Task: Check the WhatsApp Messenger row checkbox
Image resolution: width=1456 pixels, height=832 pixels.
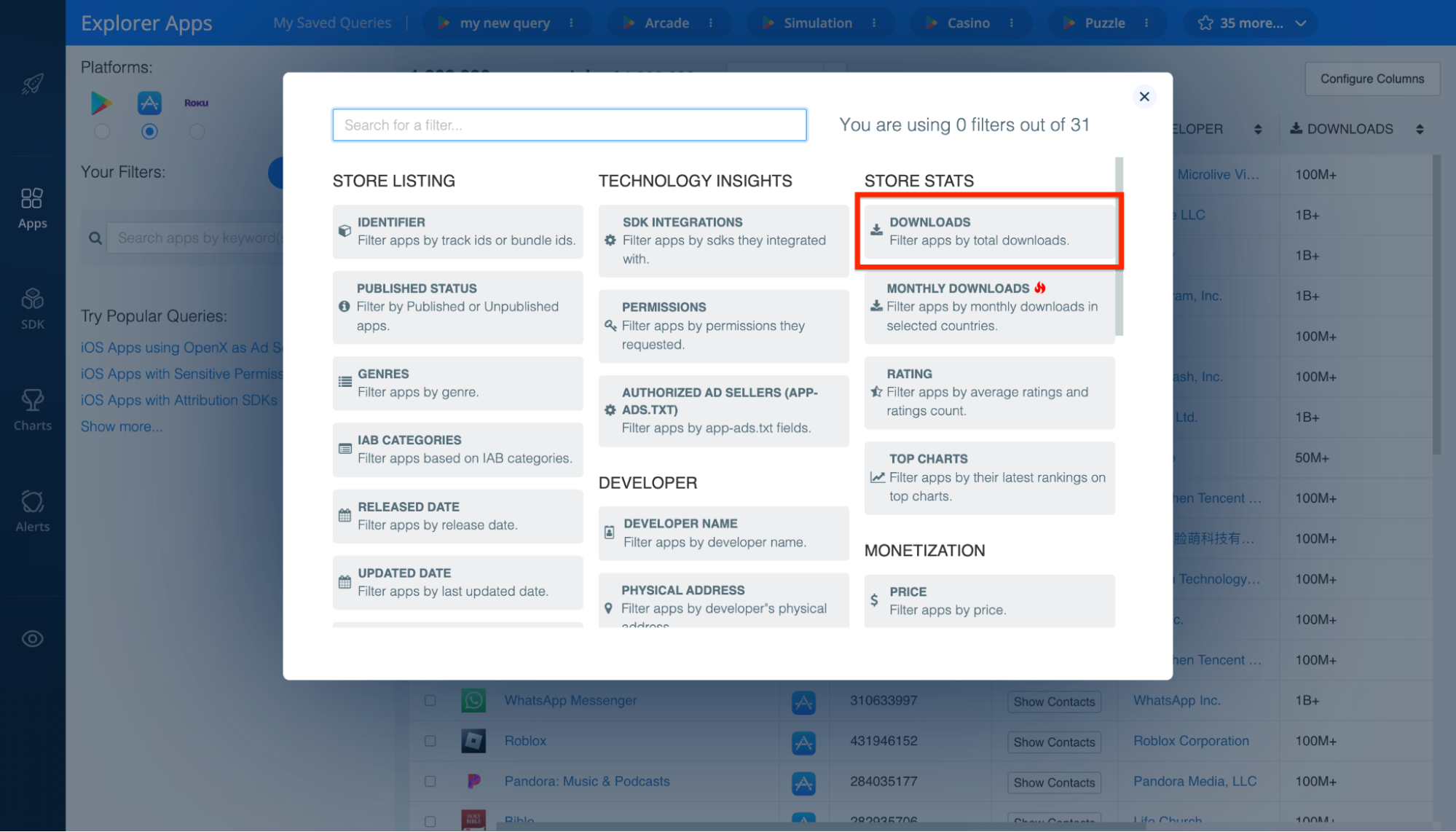Action: tap(430, 700)
